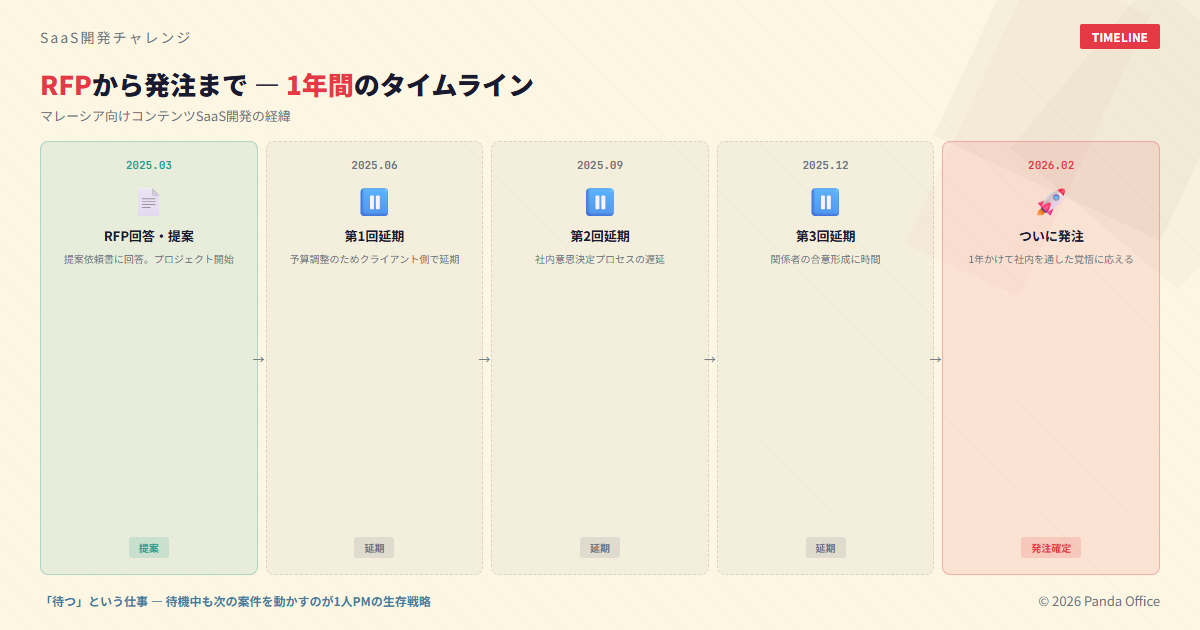Click the arrow between 2025.03 and 2025.06 cards
Image resolution: width=1200 pixels, height=630 pixels.
258,359
